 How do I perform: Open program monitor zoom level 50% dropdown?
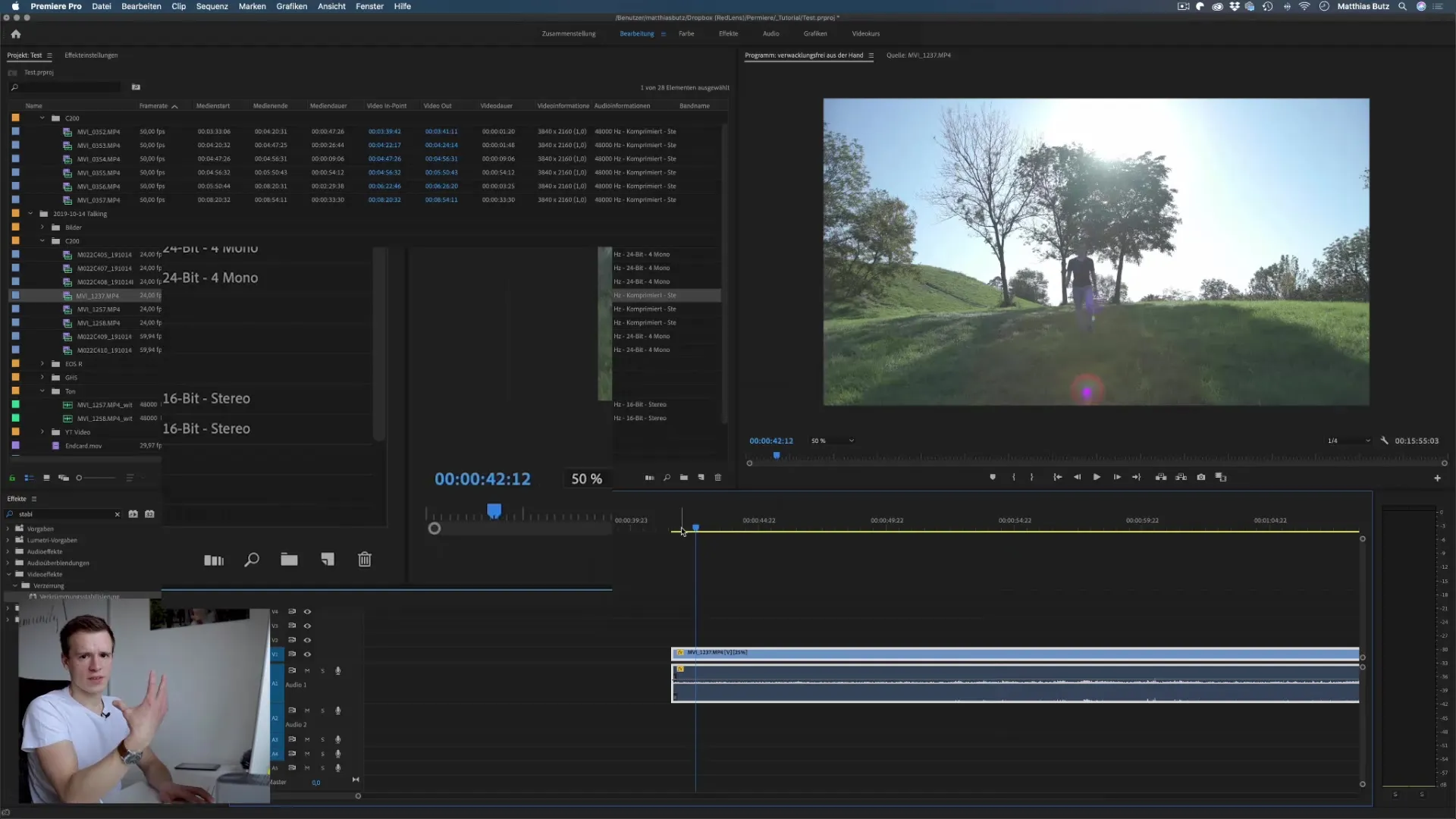[x=832, y=441]
